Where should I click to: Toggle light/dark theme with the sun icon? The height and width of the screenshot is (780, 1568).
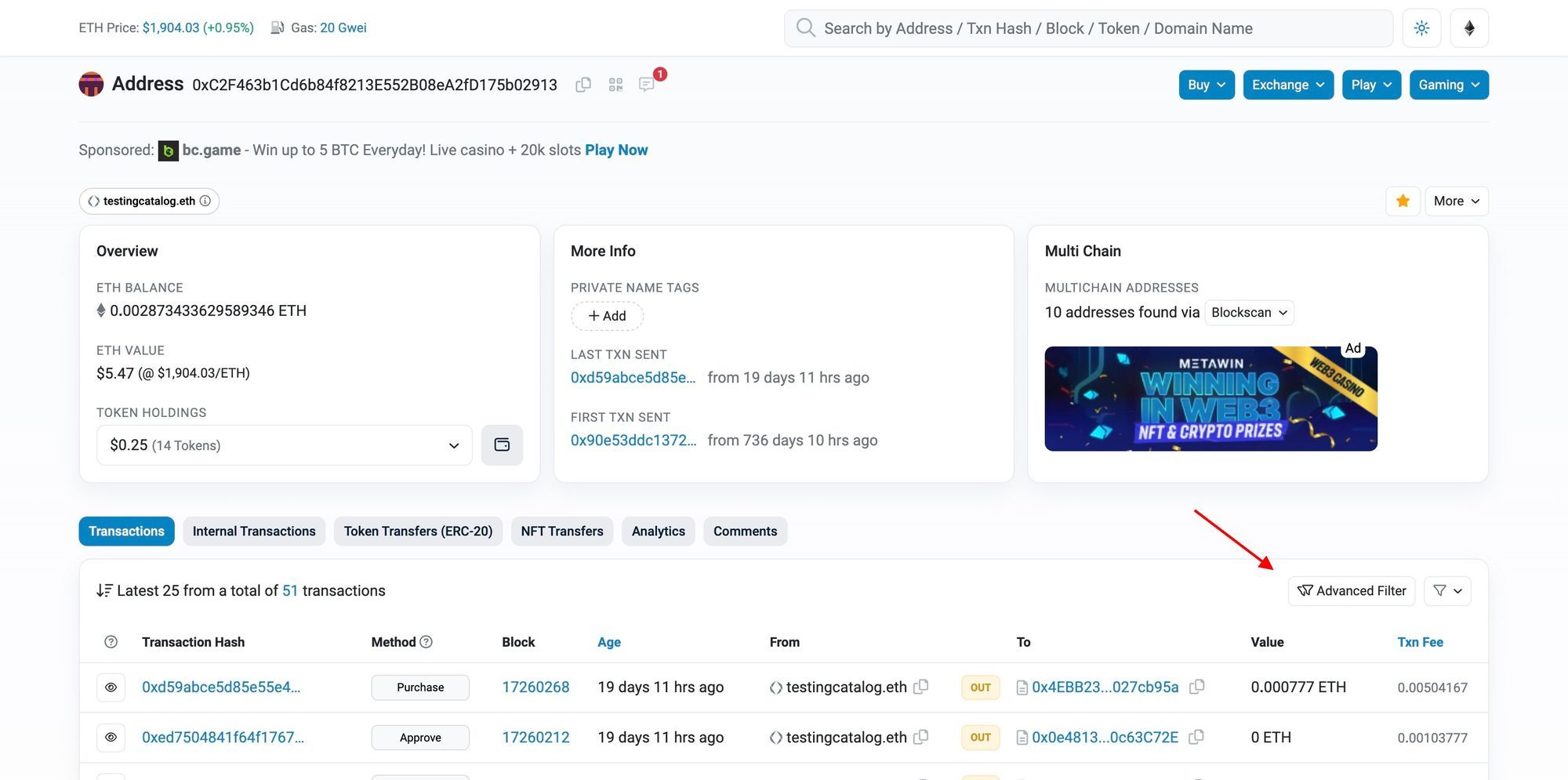click(x=1421, y=27)
